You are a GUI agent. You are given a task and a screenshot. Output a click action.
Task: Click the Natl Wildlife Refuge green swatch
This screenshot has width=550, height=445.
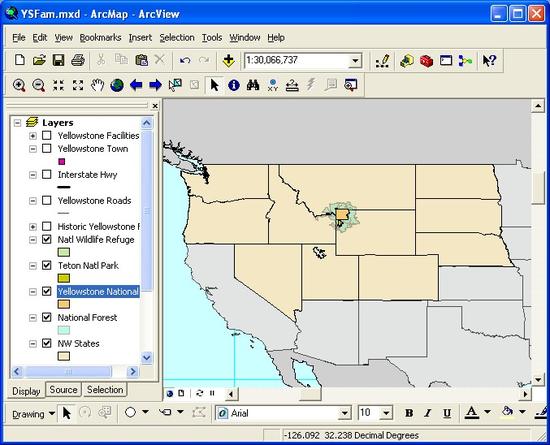pos(63,252)
